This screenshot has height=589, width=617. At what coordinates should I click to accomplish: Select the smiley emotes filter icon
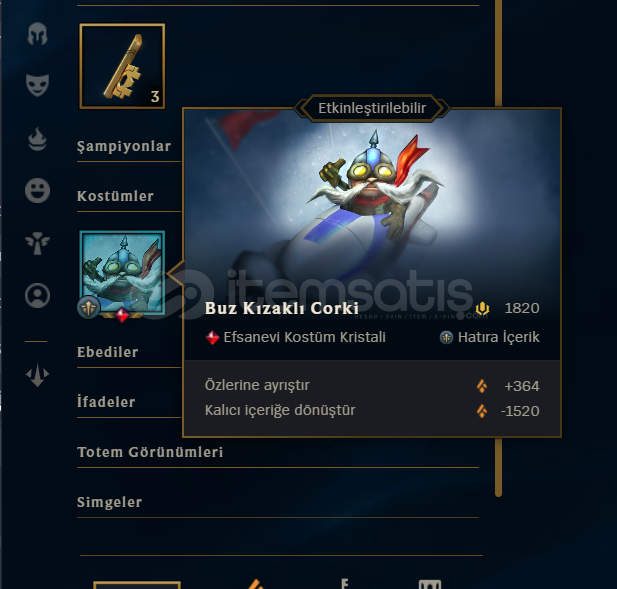point(37,190)
